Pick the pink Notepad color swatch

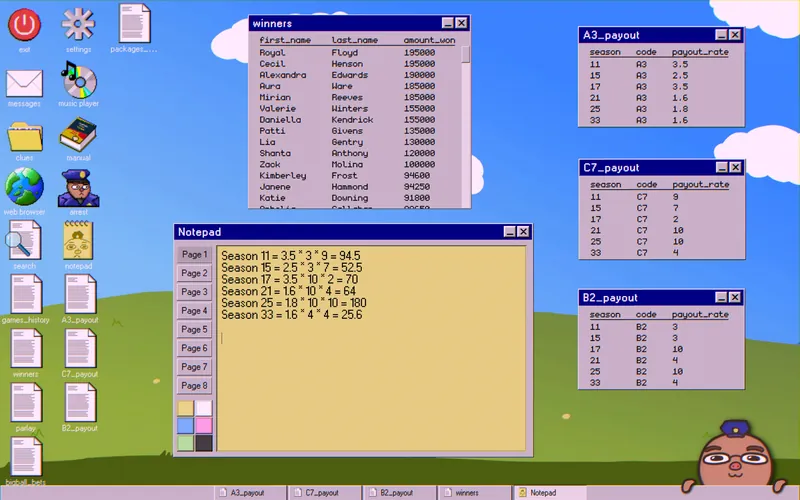pyautogui.click(x=204, y=426)
